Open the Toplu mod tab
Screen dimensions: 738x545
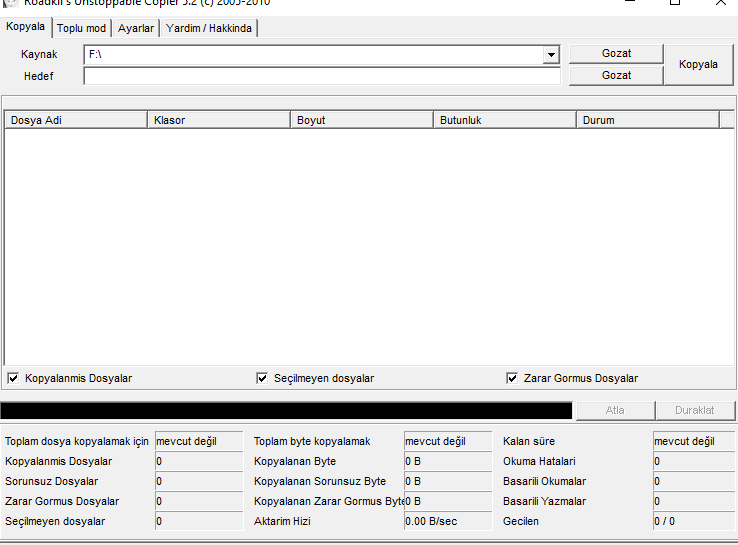81,28
